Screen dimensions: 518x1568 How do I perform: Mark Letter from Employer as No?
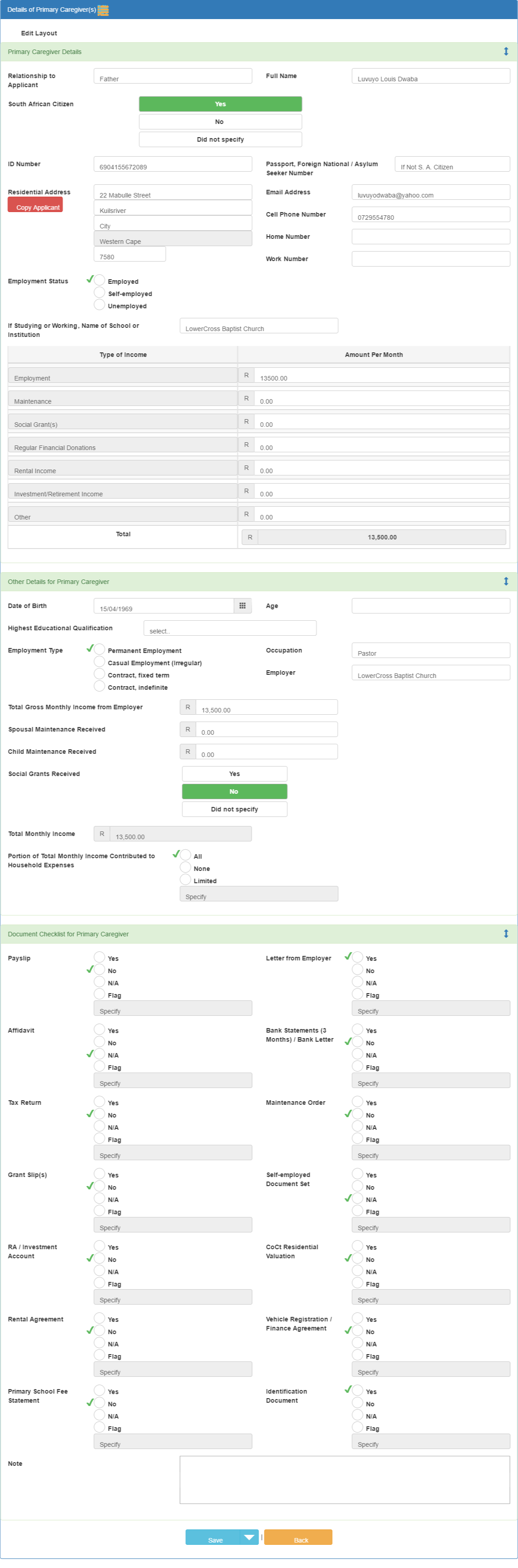(358, 969)
